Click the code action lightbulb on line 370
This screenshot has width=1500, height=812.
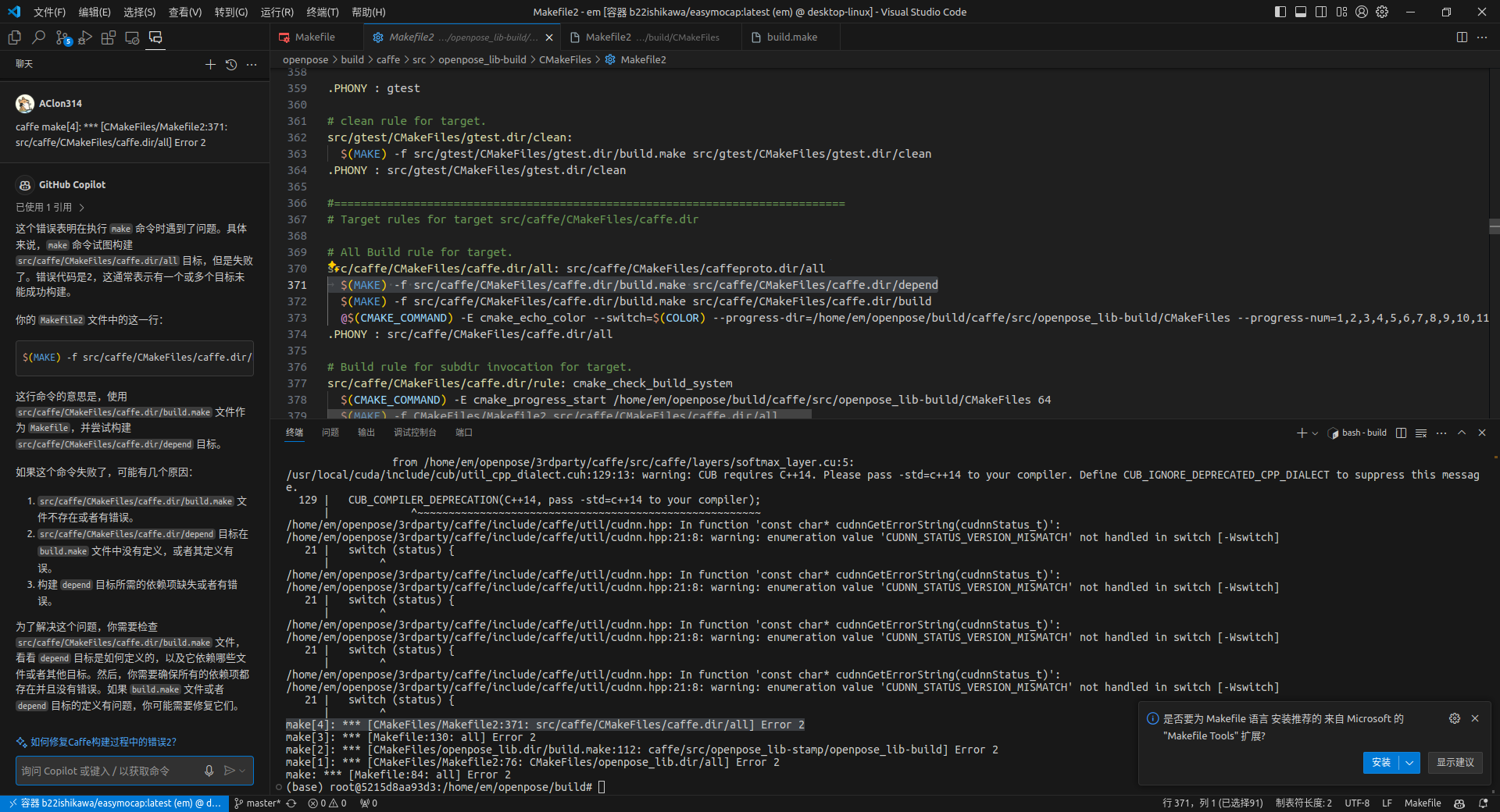pos(332,266)
